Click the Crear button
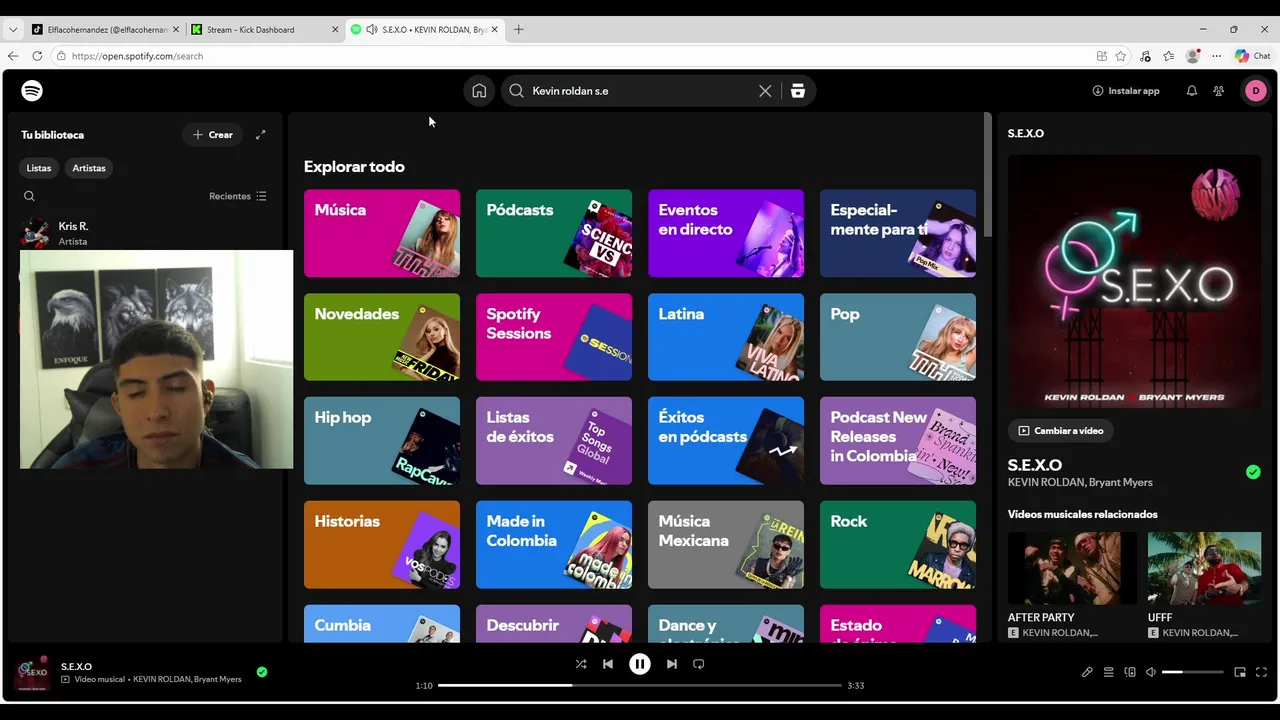1280x720 pixels. (212, 135)
